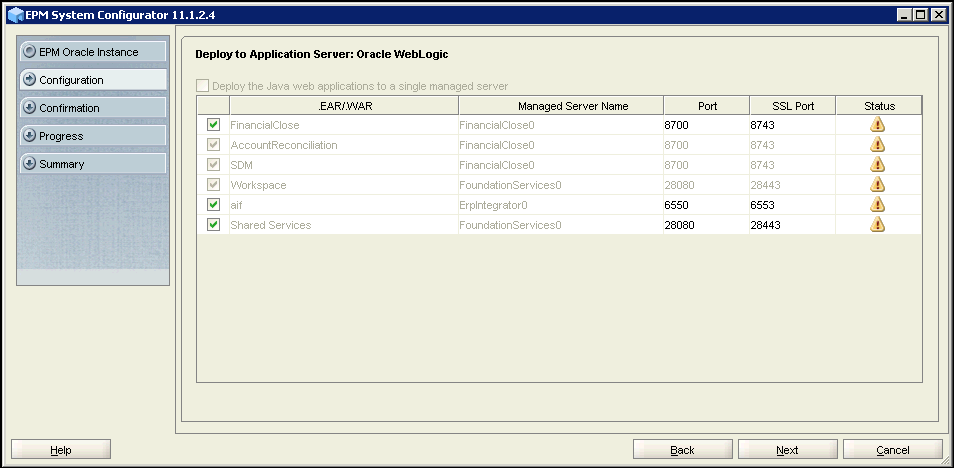This screenshot has height=468, width=954.
Task: Cancel the configurator wizard
Action: pyautogui.click(x=892, y=450)
